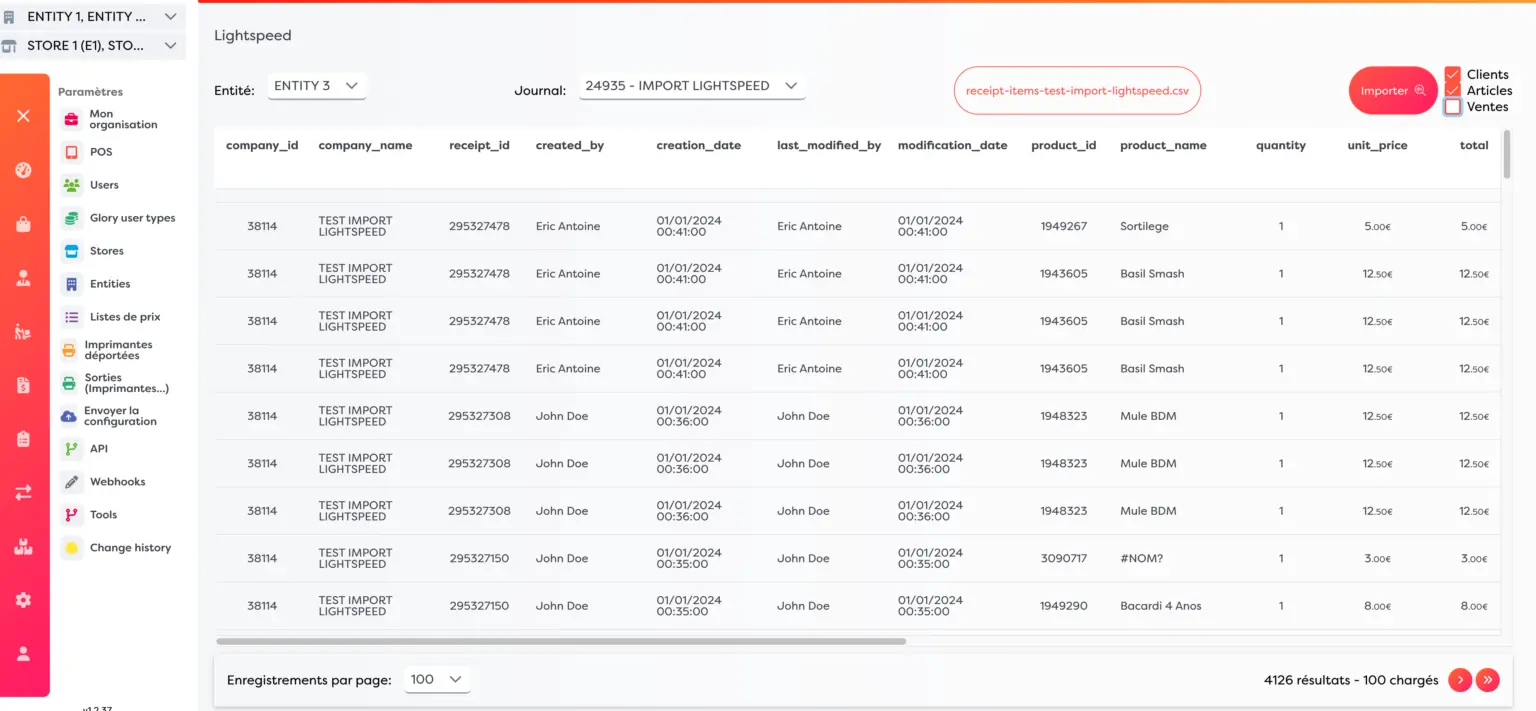Screen dimensions: 1536x711
Task: Click the single-person icon above the desk icon
Action: pos(23,278)
